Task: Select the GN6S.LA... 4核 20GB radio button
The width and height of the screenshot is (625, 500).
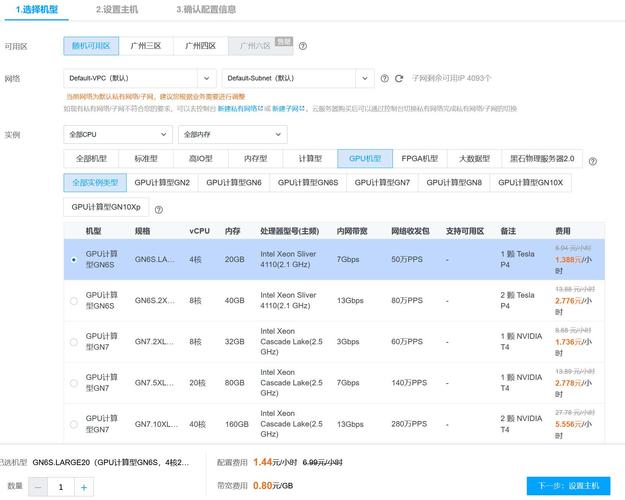Action: pyautogui.click(x=74, y=260)
